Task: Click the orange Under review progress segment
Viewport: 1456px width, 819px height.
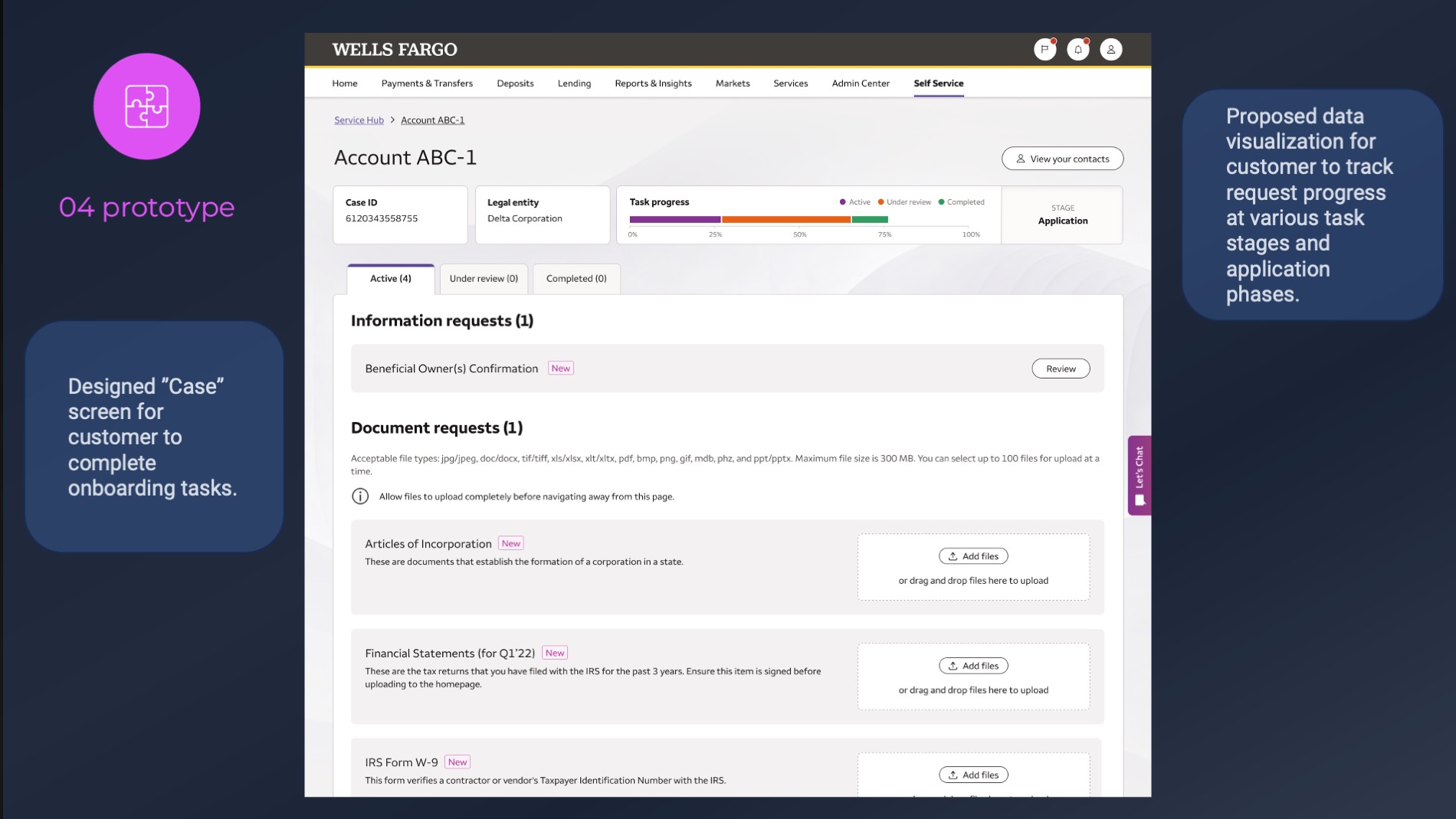Action: pos(785,220)
